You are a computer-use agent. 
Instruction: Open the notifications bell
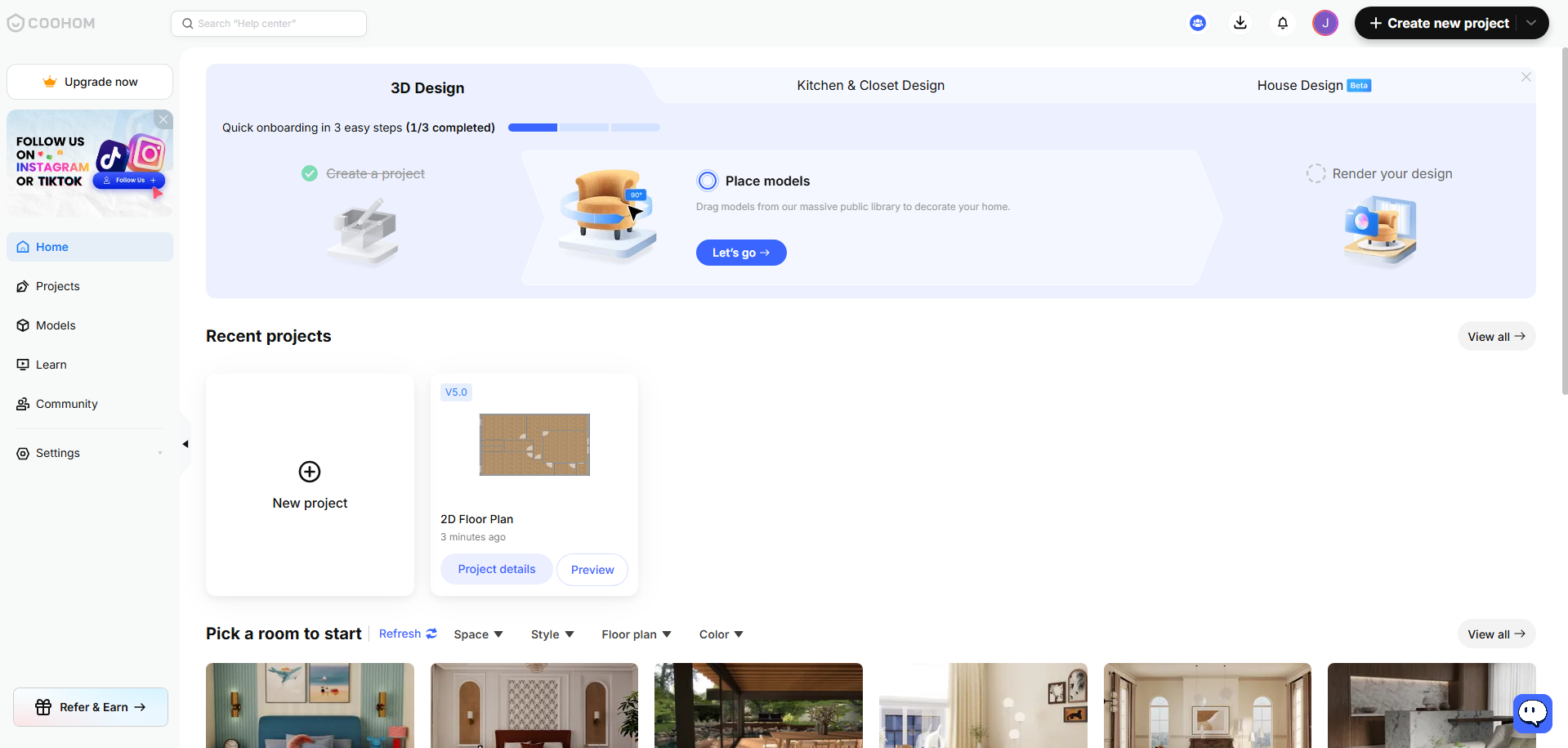pos(1283,23)
